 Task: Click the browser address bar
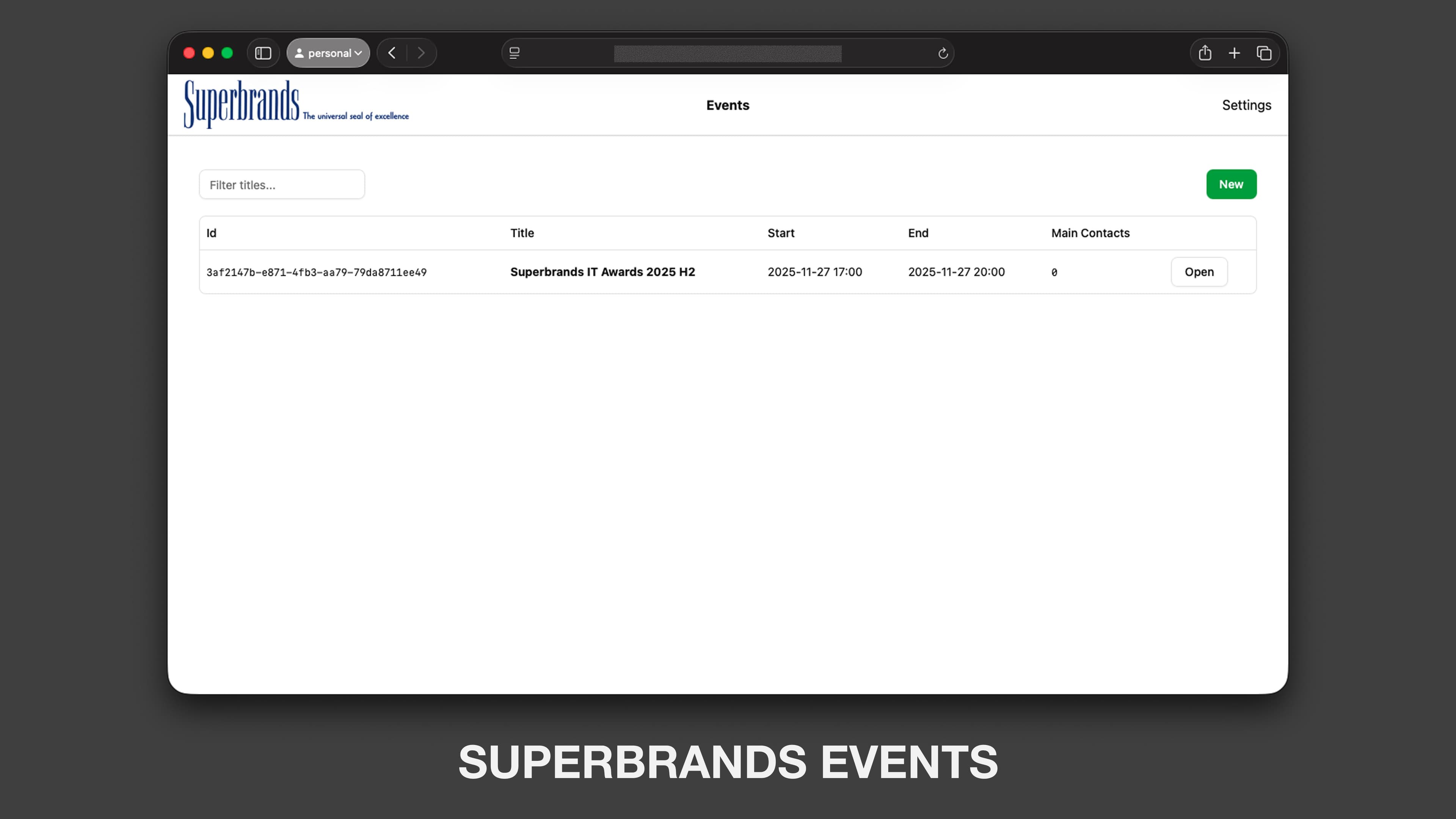coord(727,53)
